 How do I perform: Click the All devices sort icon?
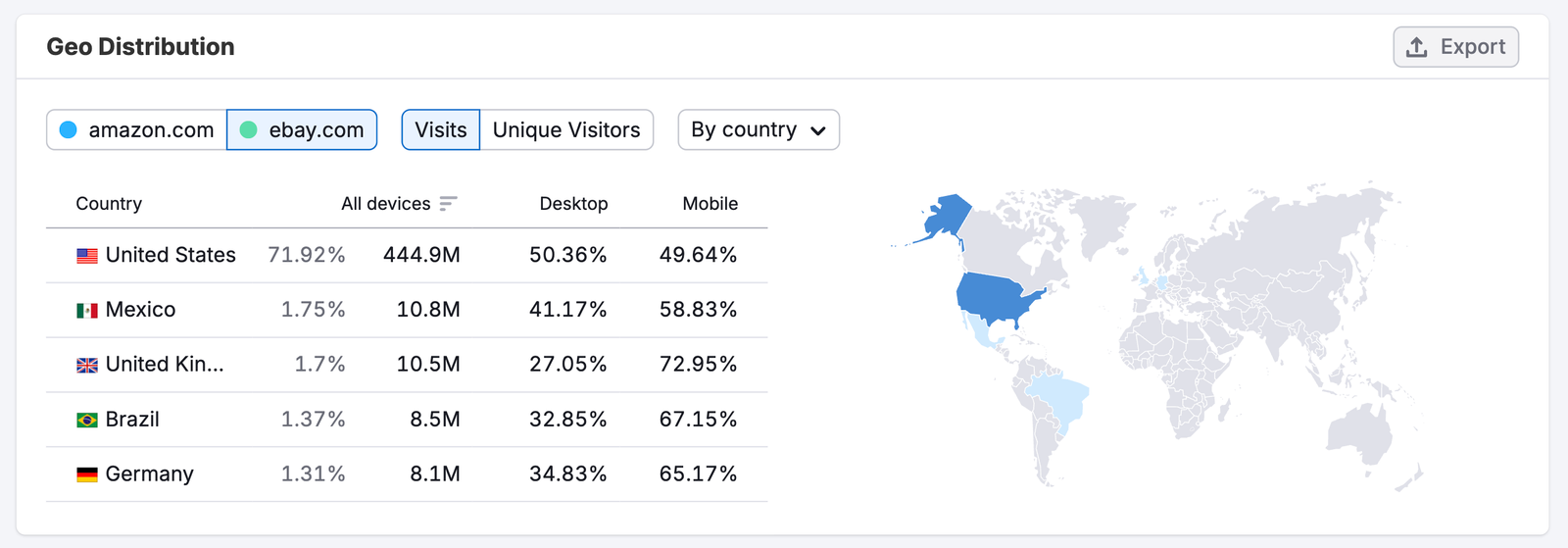pyautogui.click(x=448, y=204)
